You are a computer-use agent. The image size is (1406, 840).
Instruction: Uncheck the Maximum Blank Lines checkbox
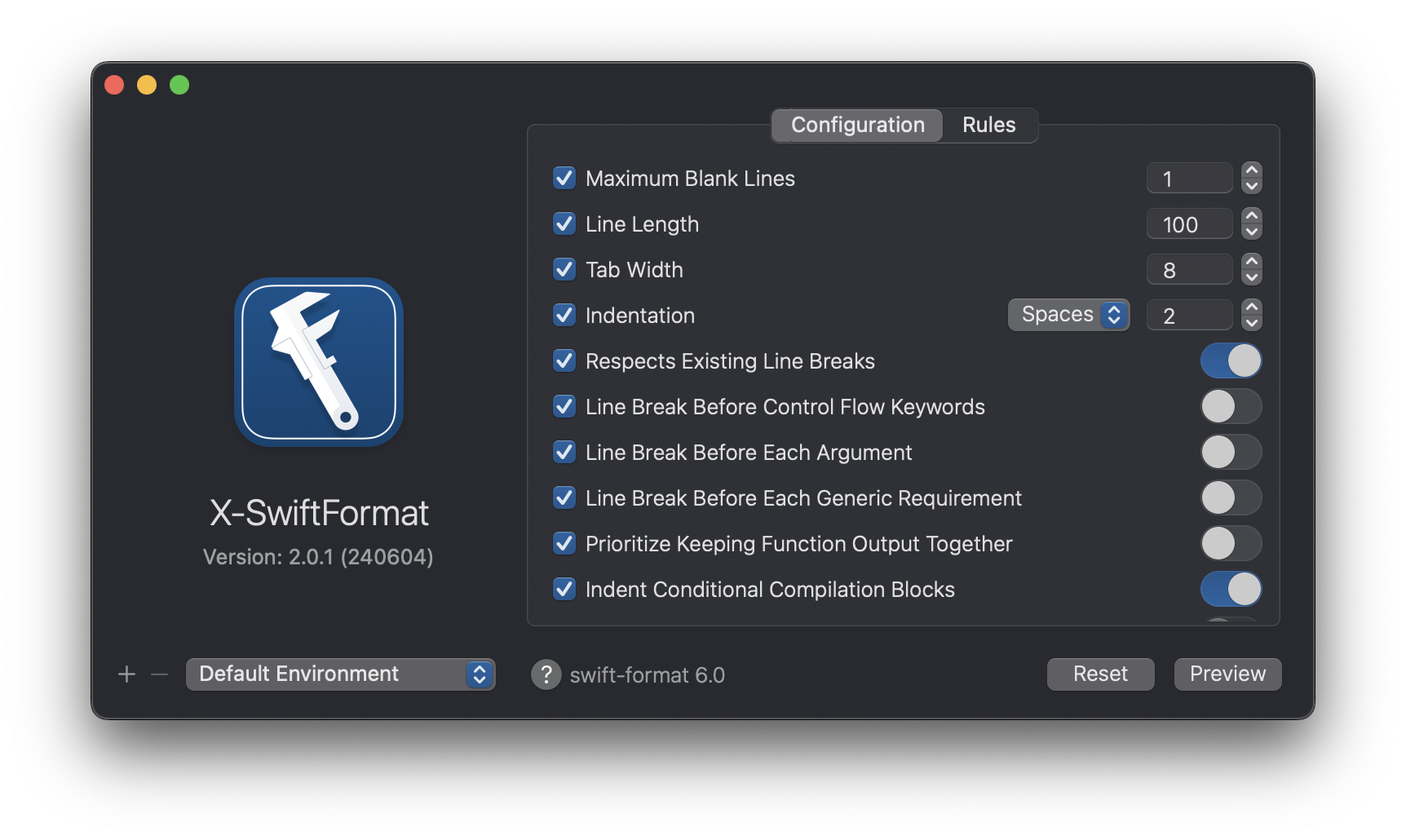pyautogui.click(x=564, y=178)
